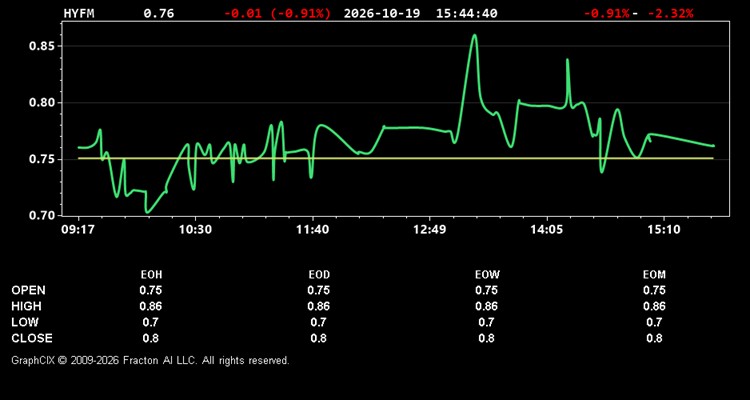Click the EOW OPEN value 0.75
Viewport: 750px width, 400px height.
click(486, 290)
